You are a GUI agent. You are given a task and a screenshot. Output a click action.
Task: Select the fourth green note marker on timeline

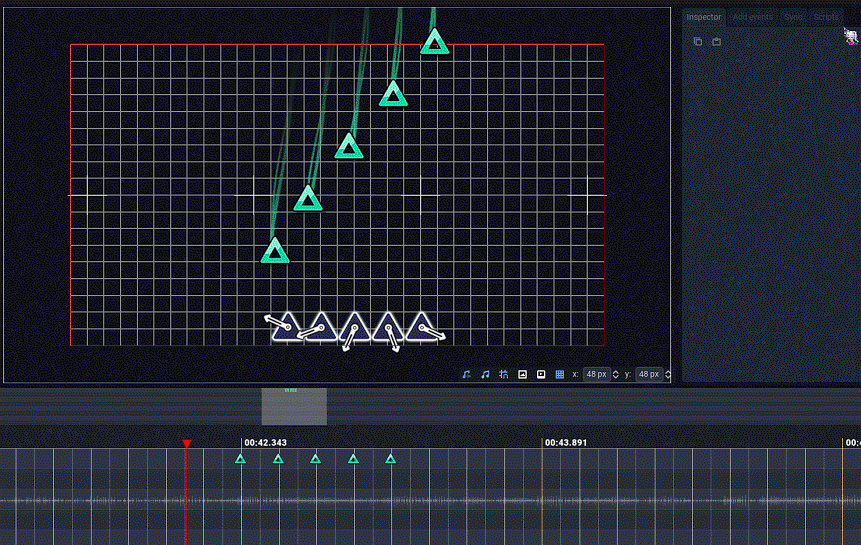[x=354, y=459]
